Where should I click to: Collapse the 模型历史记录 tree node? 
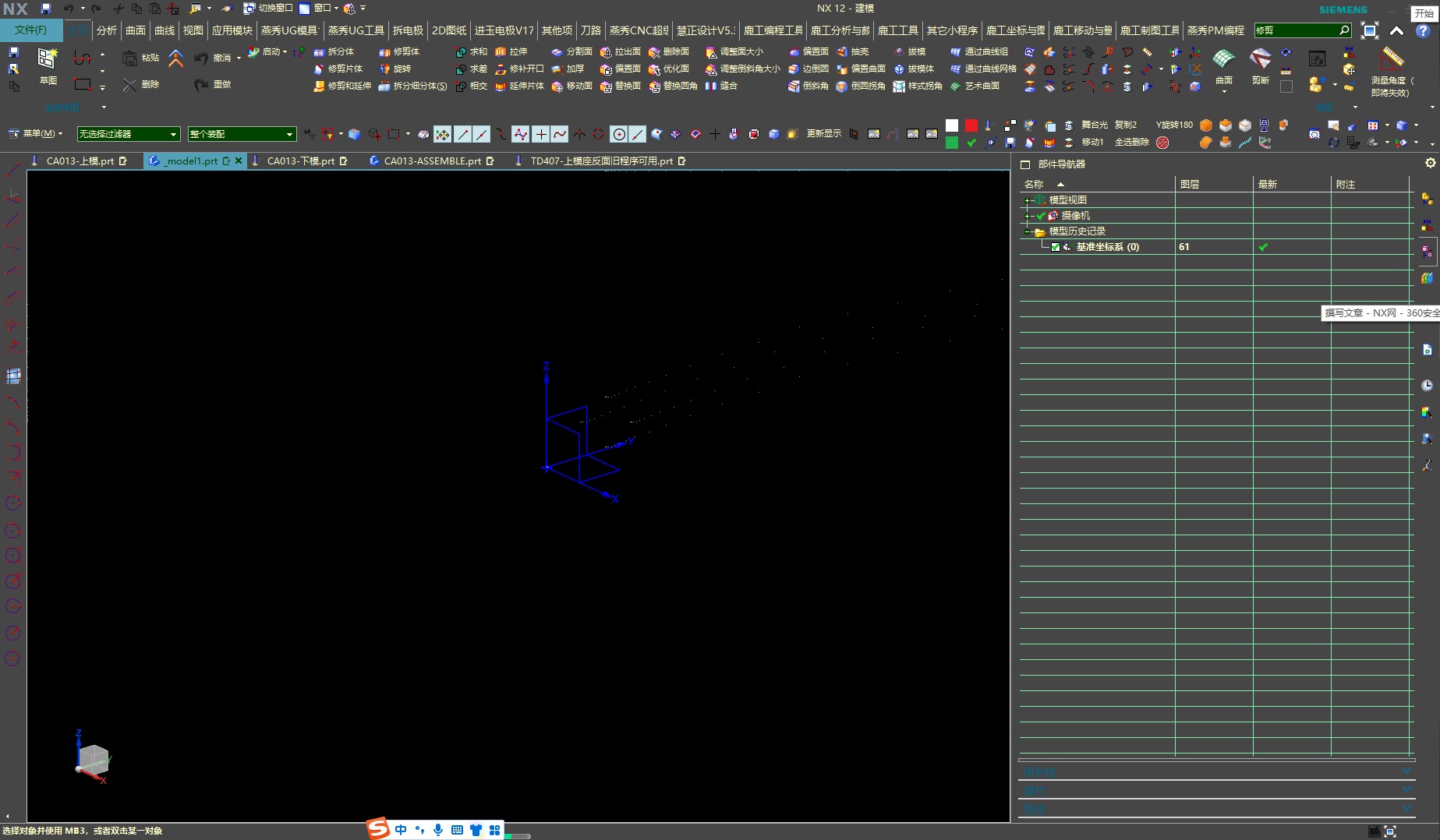pos(1028,231)
